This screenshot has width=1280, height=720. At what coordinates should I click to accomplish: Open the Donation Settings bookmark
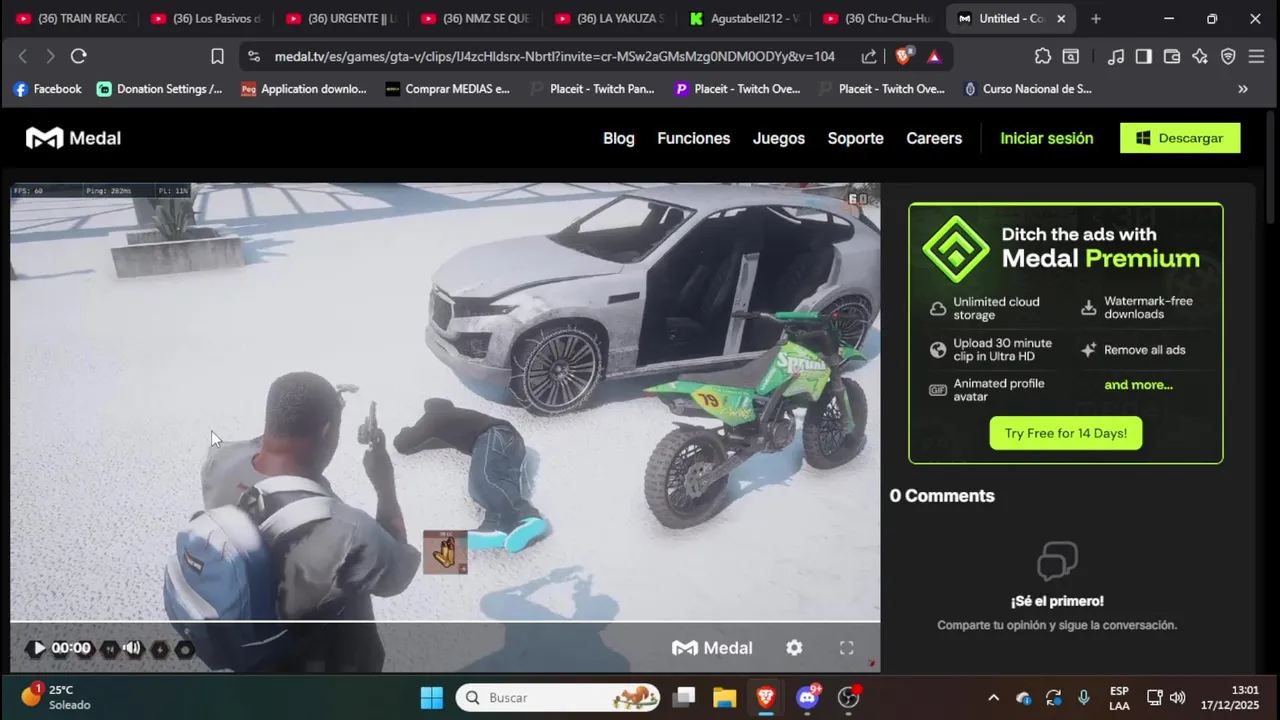click(160, 89)
